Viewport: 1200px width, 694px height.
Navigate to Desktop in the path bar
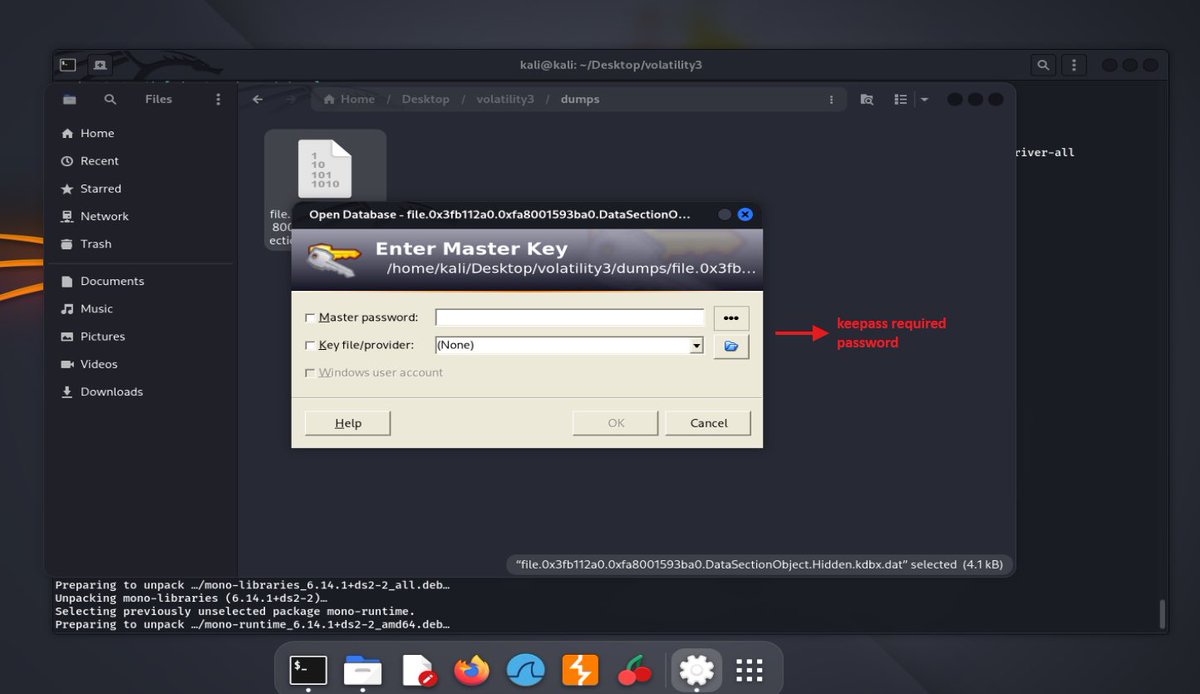(x=425, y=99)
